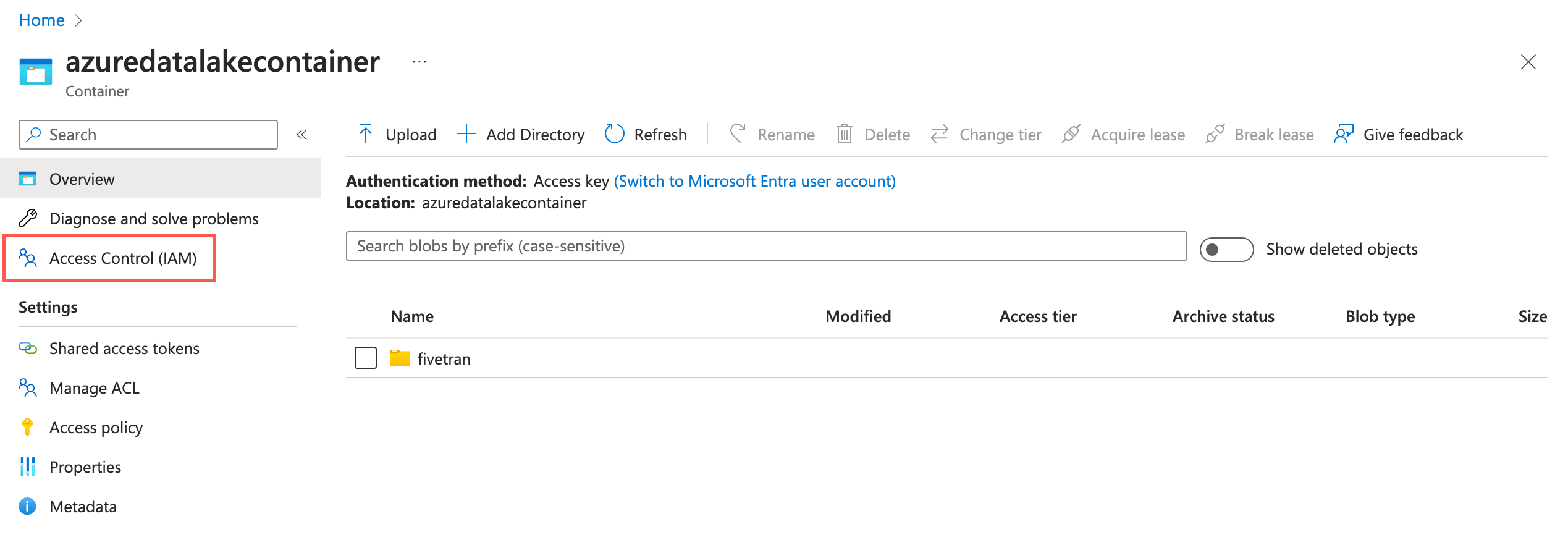
Task: Click the magnifier icon in sidebar search
Action: click(x=35, y=134)
